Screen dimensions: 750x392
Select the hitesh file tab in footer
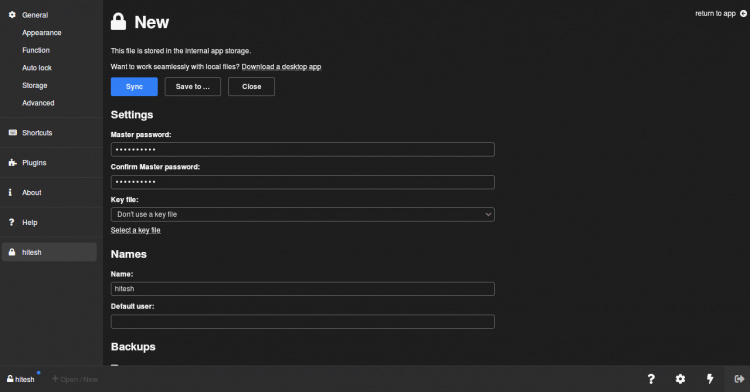click(21, 379)
